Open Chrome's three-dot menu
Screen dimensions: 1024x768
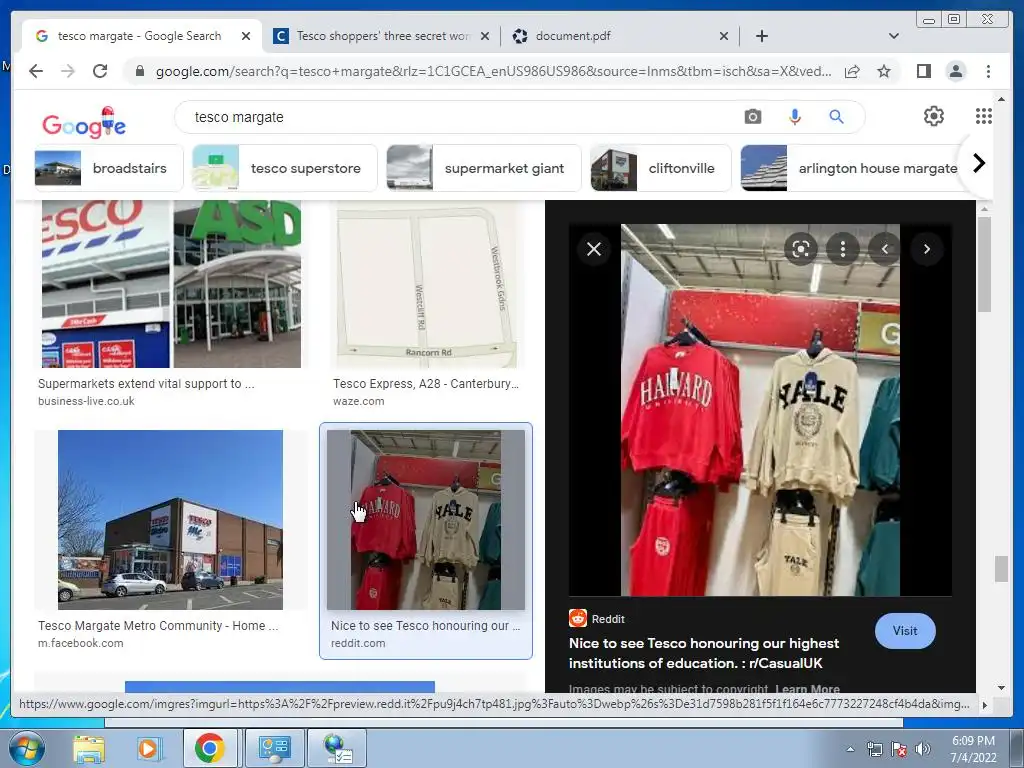[x=988, y=71]
